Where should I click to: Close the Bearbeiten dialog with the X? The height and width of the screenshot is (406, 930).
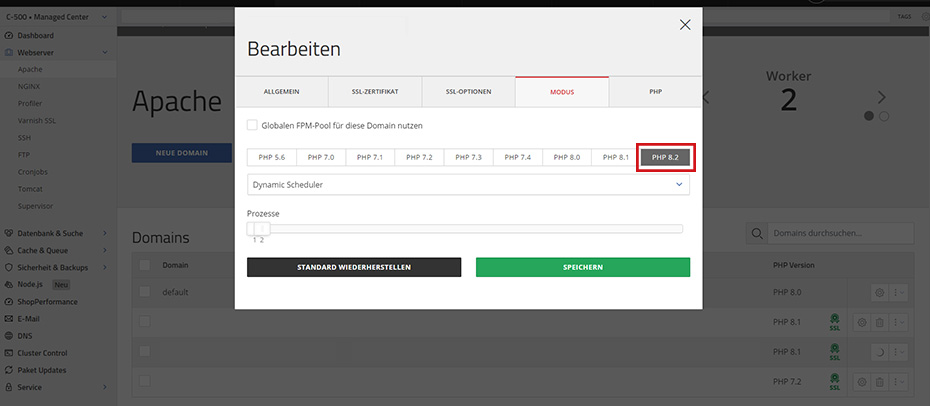click(685, 25)
